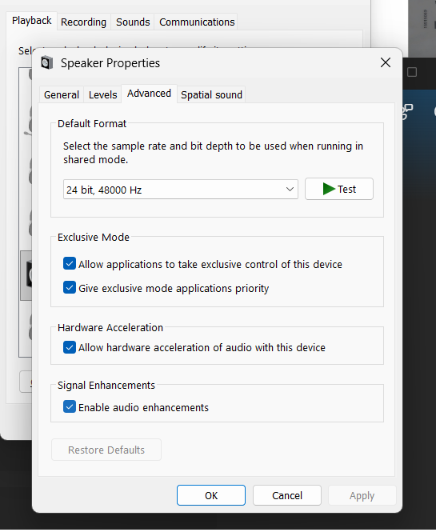Switch to Playback tab in Sound window
436x530 pixels.
pyautogui.click(x=32, y=21)
